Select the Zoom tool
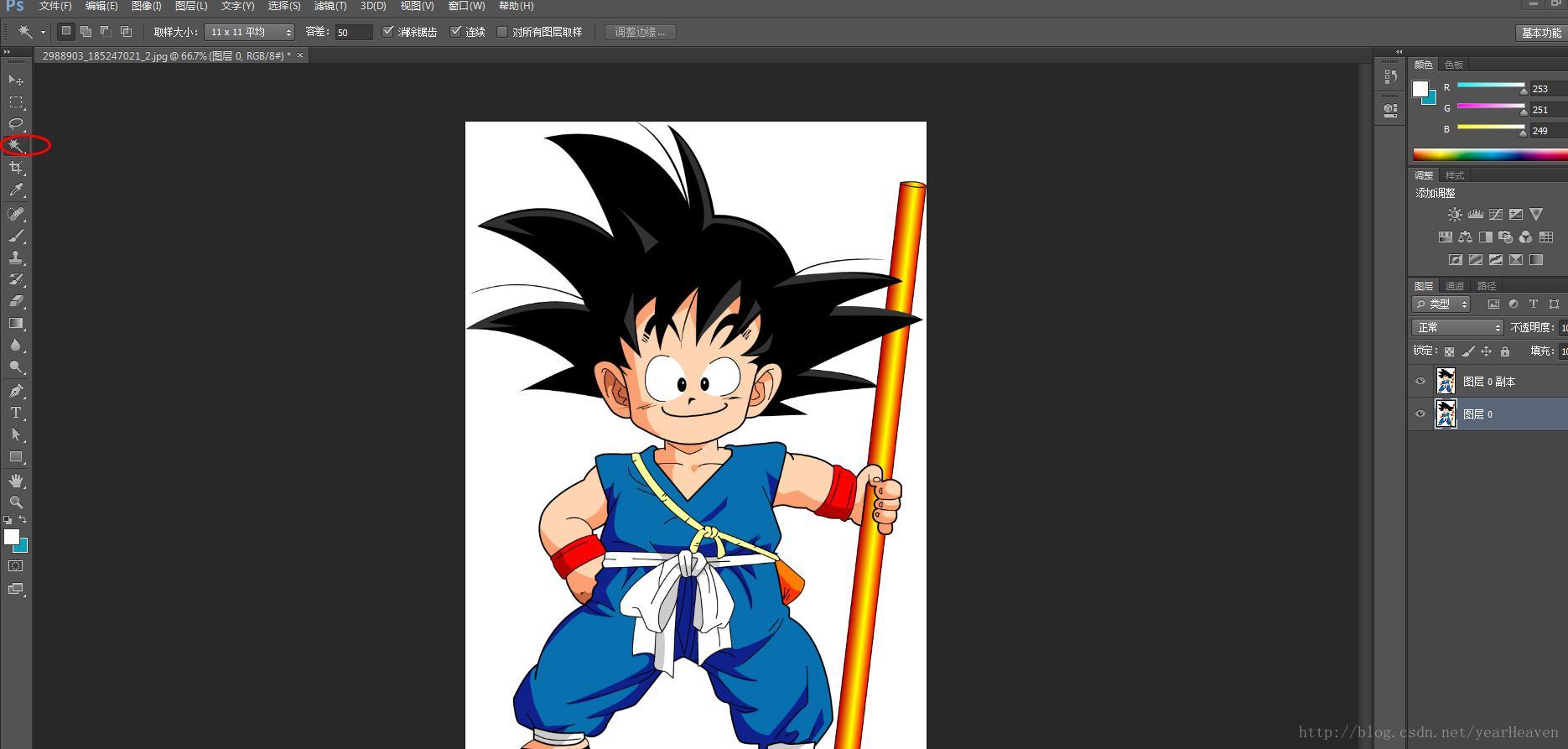 [16, 502]
